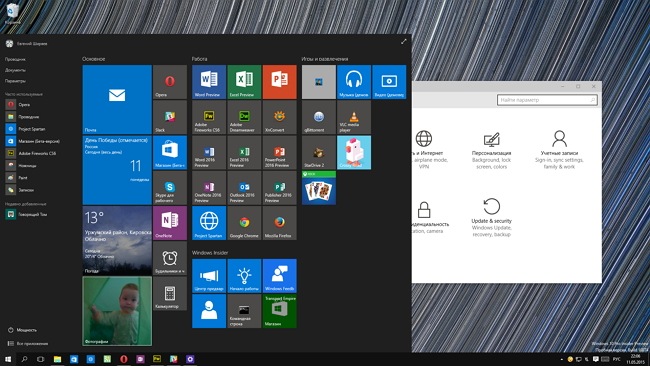Open Ножницы in the frequently used list
The image size is (650, 366).
(21, 165)
